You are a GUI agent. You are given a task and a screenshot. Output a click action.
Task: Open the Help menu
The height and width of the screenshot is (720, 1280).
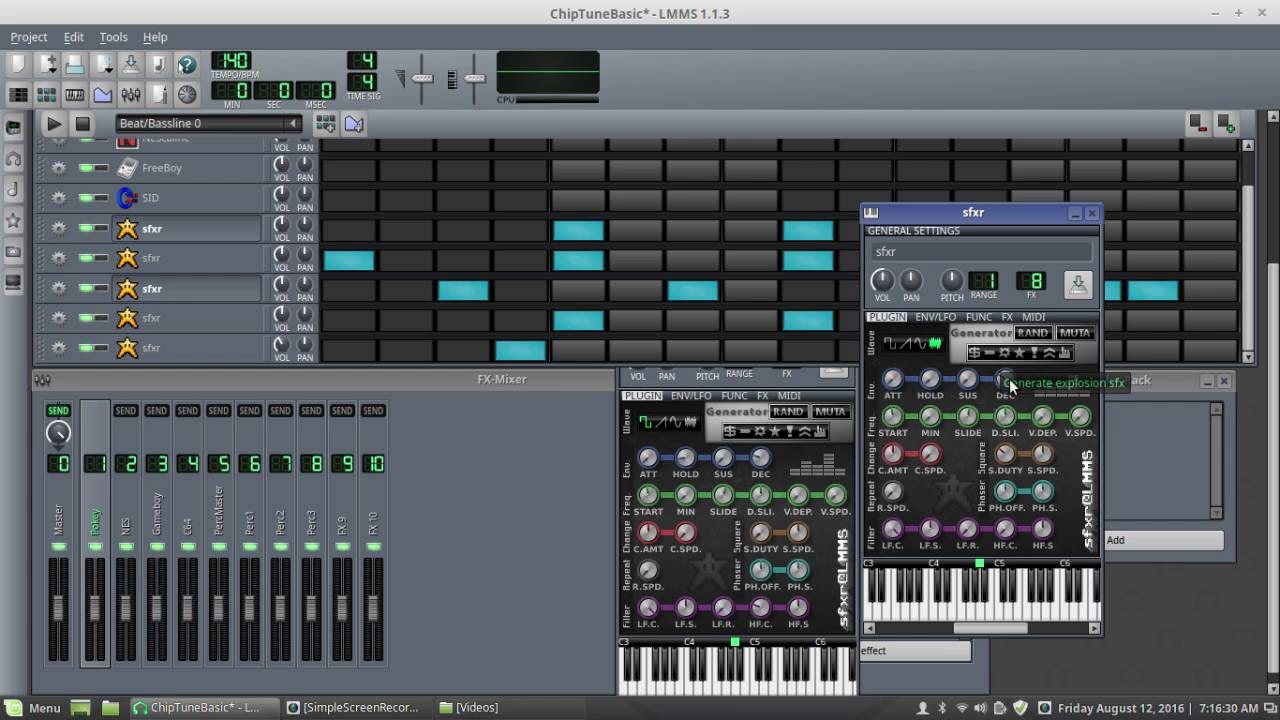tap(155, 37)
